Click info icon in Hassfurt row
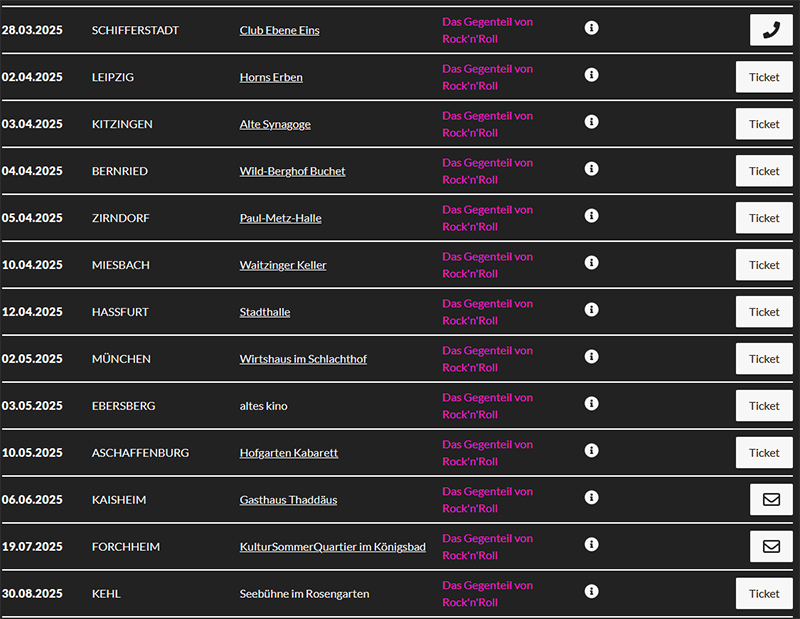The height and width of the screenshot is (619, 800). 591,310
